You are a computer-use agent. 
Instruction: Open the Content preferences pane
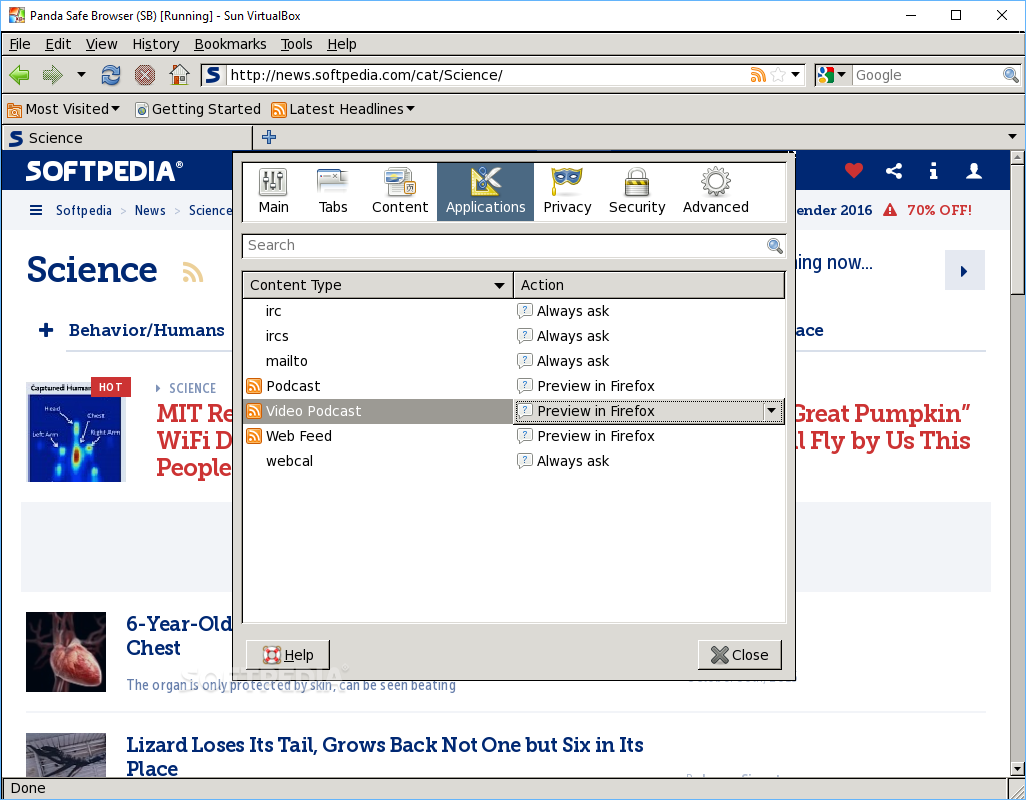pos(400,191)
